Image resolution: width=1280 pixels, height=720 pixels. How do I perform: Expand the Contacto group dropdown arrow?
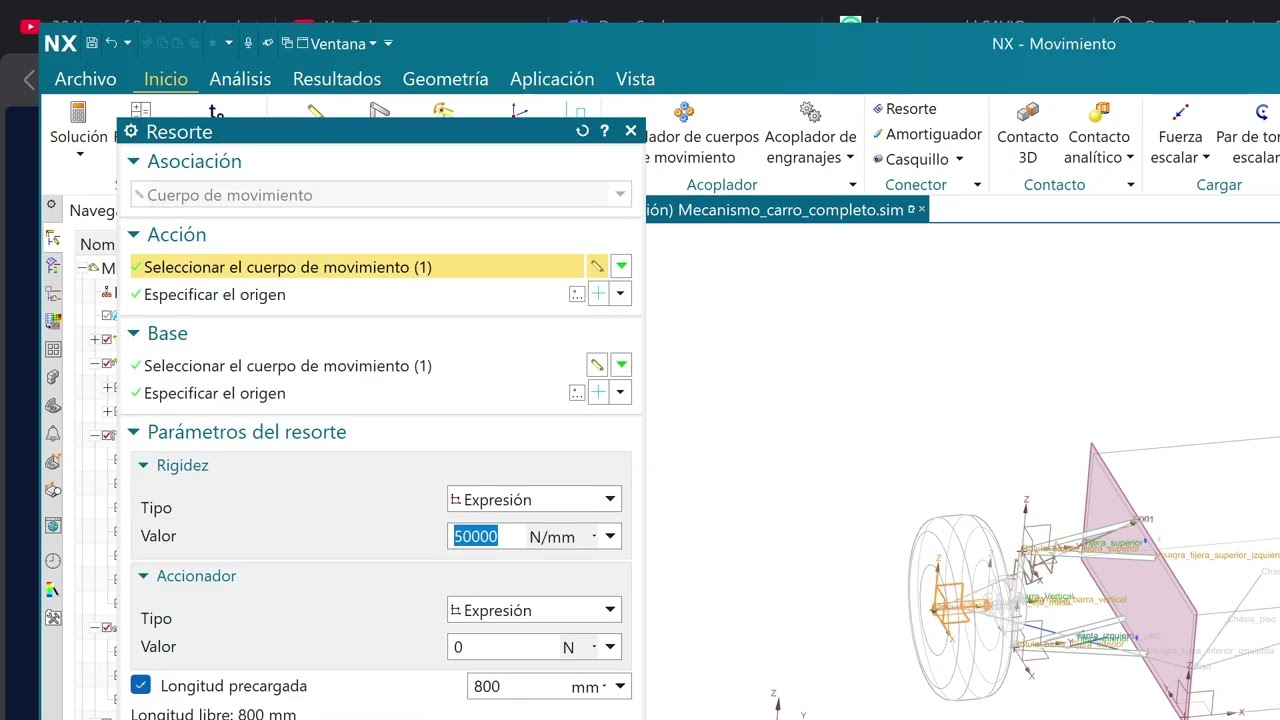[1131, 185]
